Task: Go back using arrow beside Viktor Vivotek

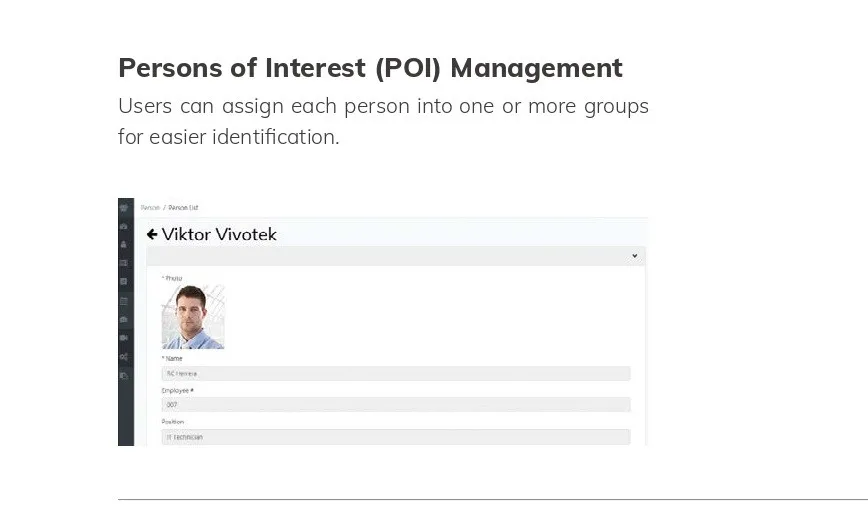Action: pyautogui.click(x=152, y=235)
